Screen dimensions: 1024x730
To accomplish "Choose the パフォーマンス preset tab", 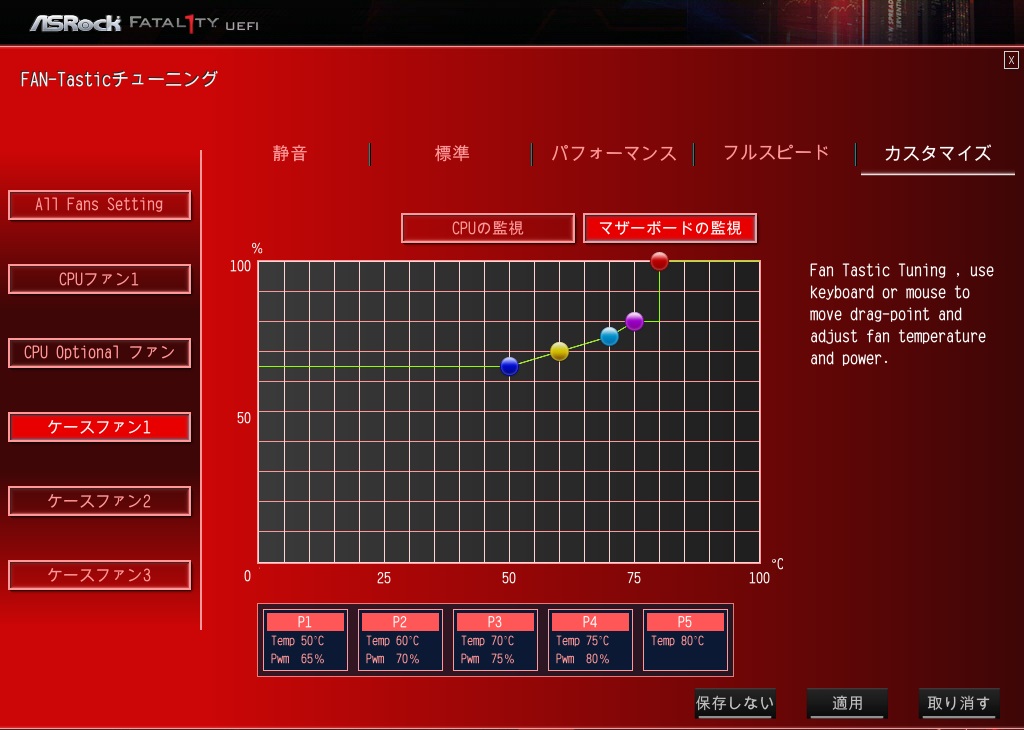I will coord(613,153).
